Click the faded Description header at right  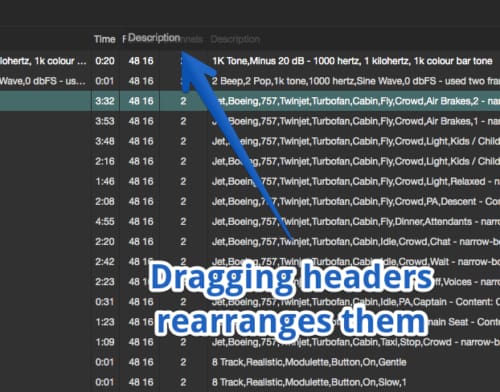click(x=235, y=39)
